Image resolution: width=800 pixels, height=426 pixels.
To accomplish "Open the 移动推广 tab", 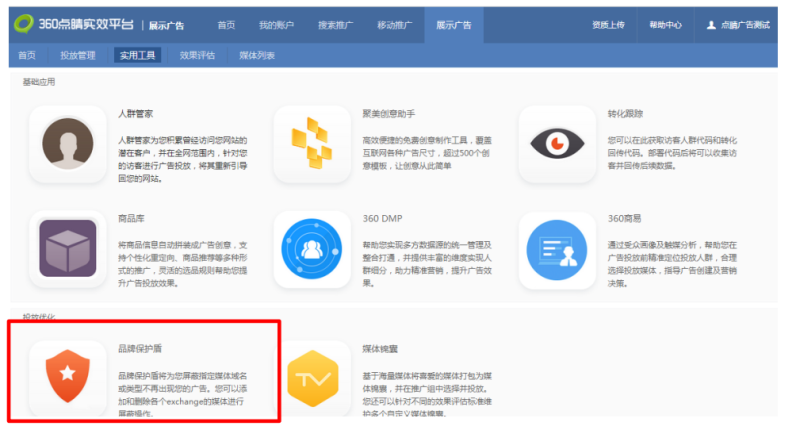I will point(392,24).
